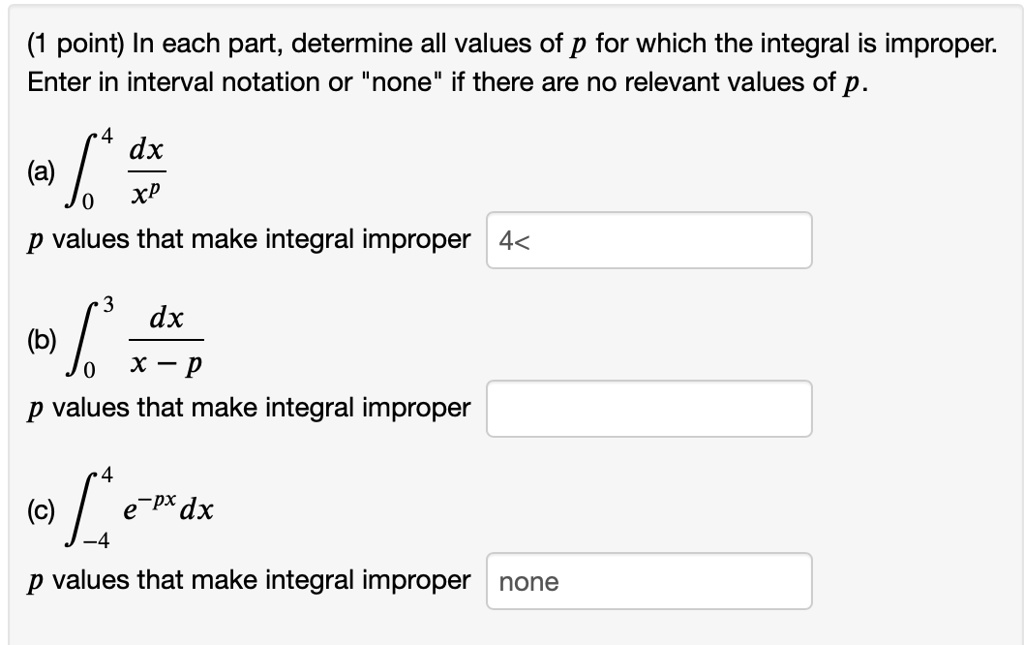The image size is (1024, 645).
Task: Click the label "(c)" next to the third integral
Action: [x=41, y=510]
